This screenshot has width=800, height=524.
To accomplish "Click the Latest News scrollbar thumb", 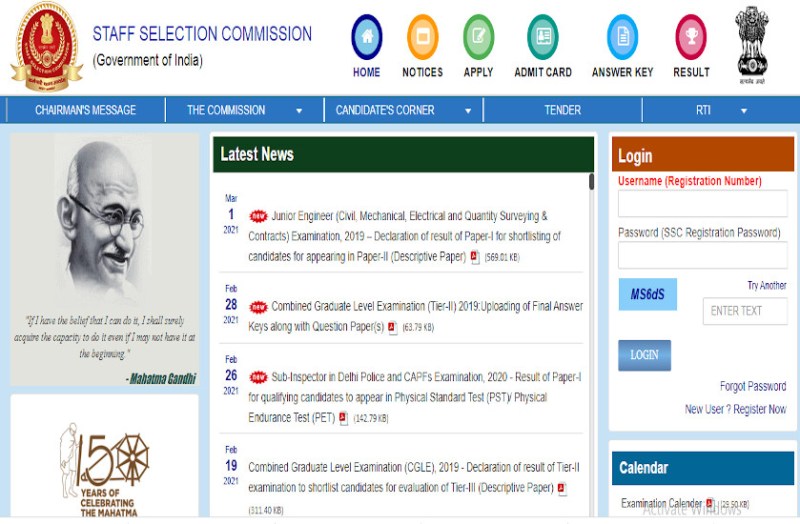I will [x=591, y=182].
